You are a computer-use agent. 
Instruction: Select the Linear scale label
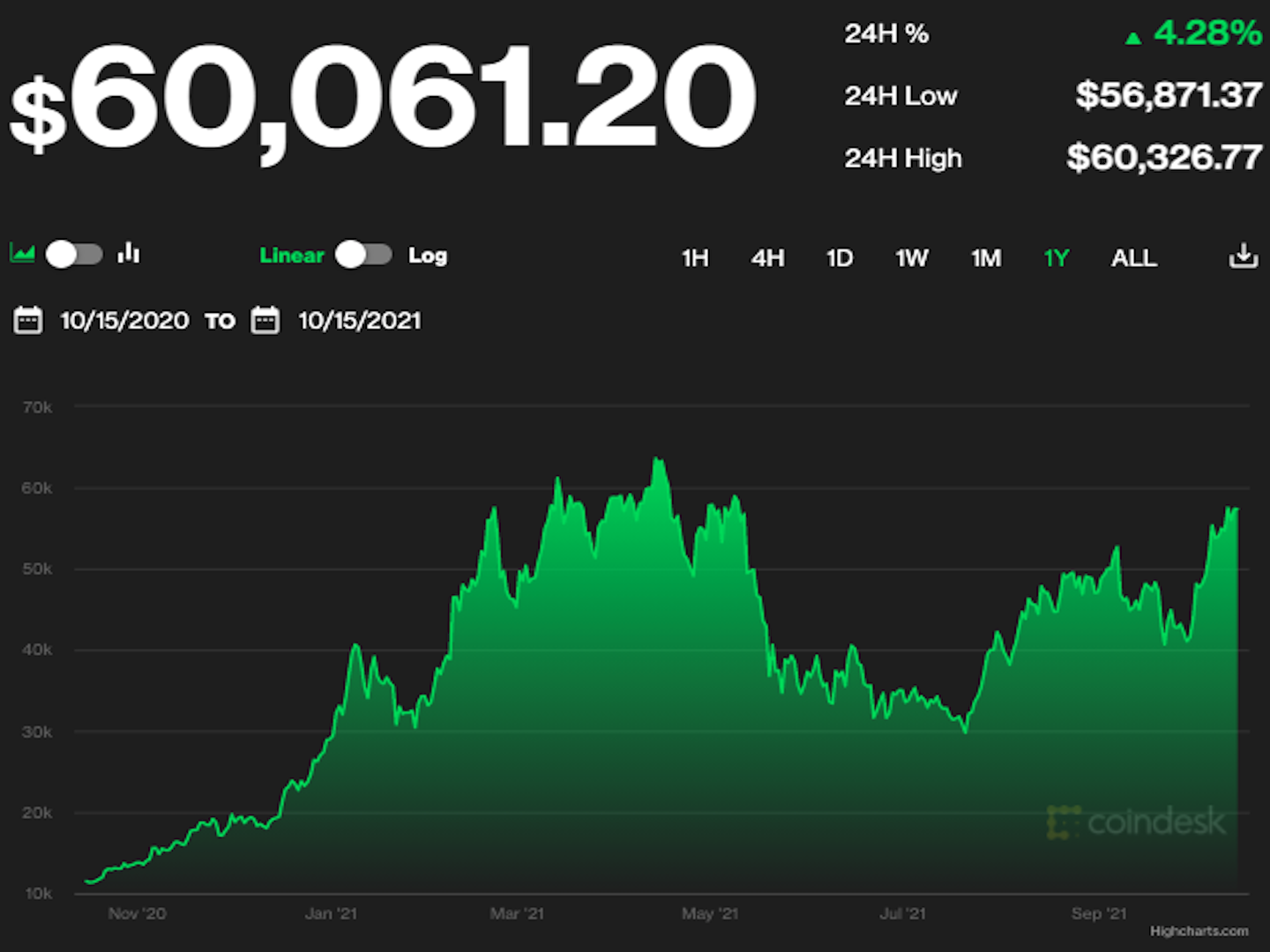coord(292,256)
